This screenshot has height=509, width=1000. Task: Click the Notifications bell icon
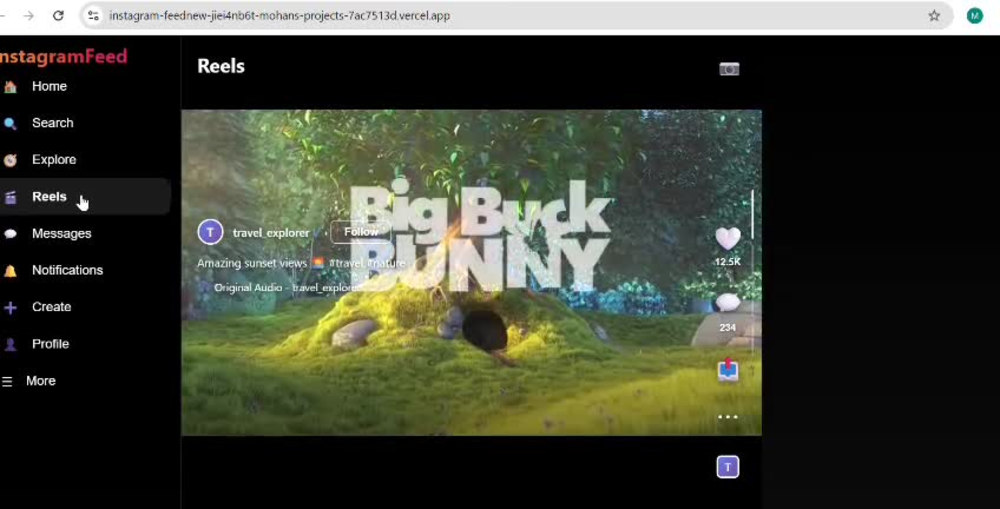pos(10,271)
